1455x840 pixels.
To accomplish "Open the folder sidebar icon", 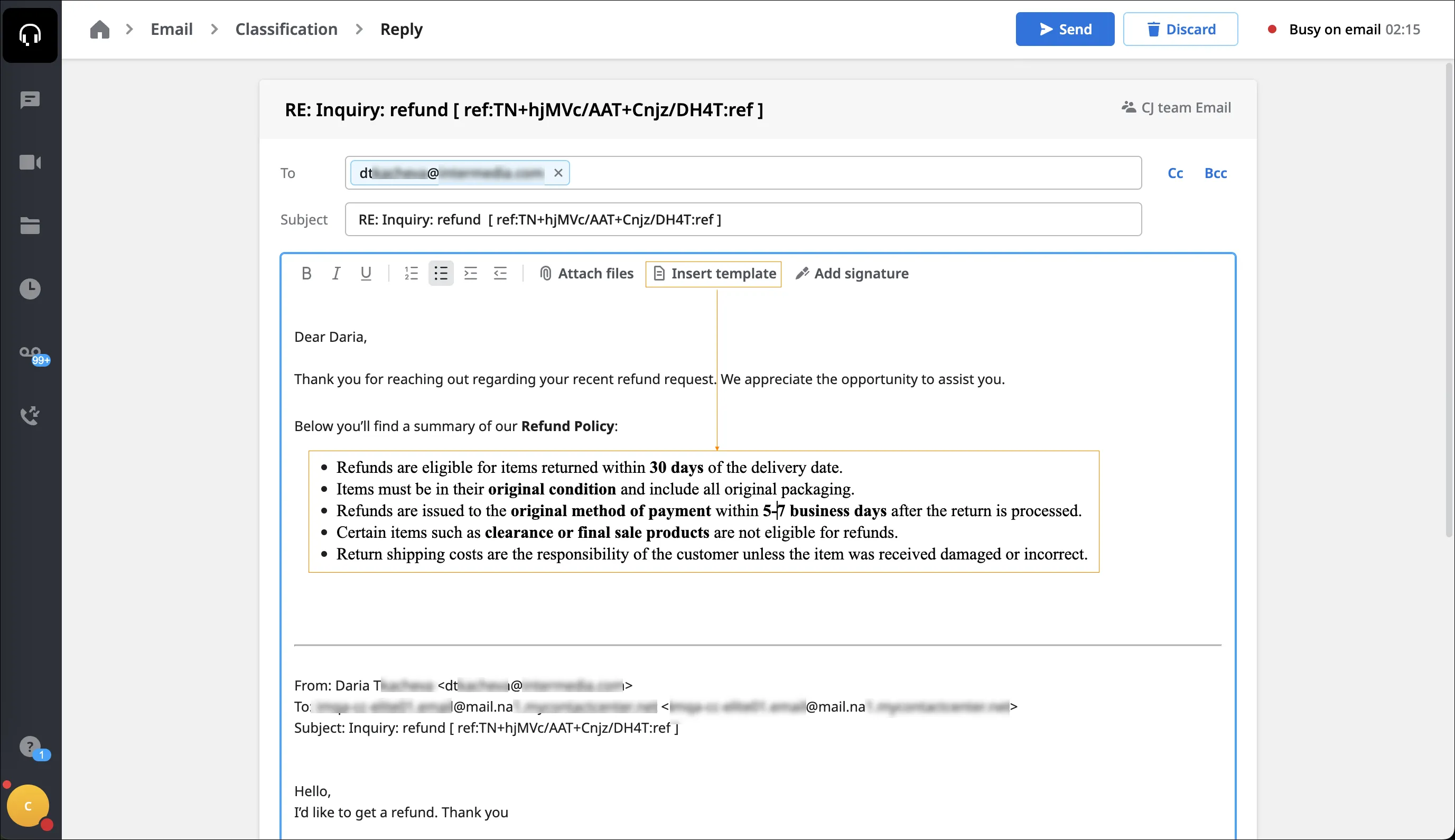I will point(30,226).
